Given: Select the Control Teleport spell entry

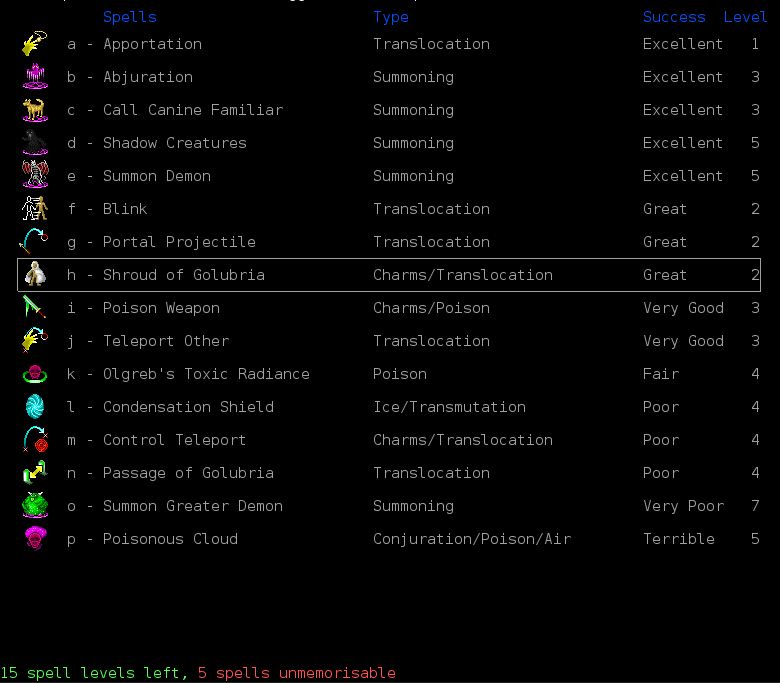Looking at the screenshot, I should point(174,440).
